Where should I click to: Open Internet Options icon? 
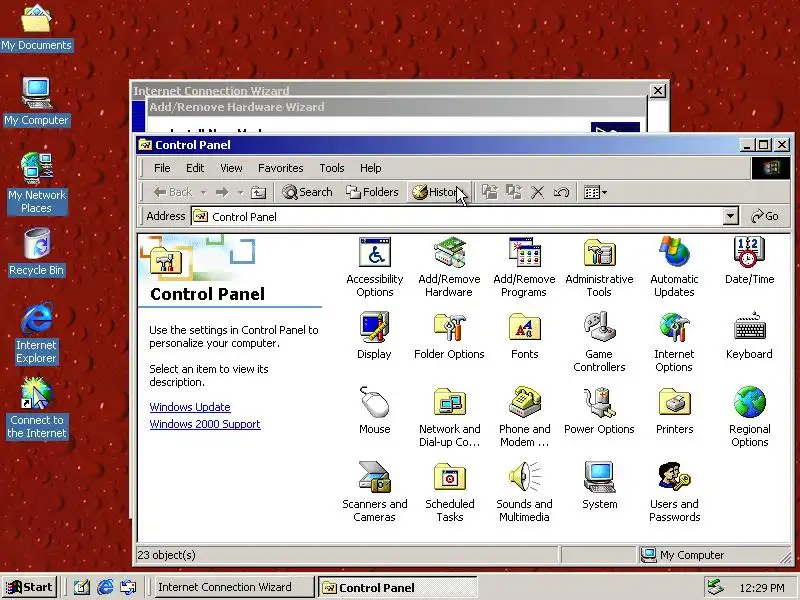[674, 342]
